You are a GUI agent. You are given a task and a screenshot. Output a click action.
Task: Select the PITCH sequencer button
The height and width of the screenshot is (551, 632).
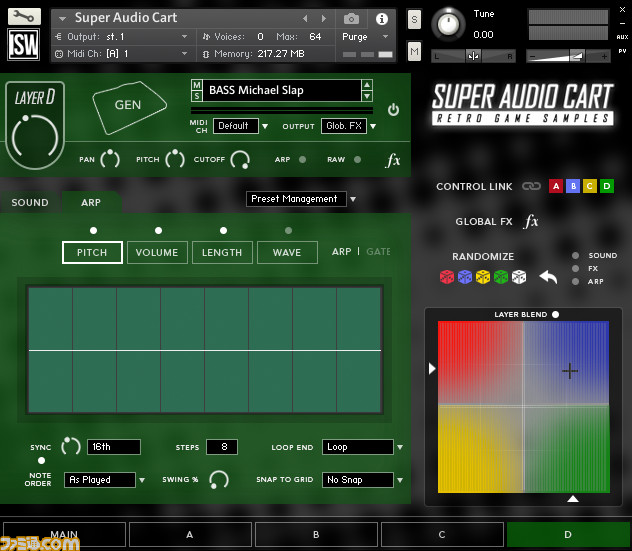pos(92,253)
